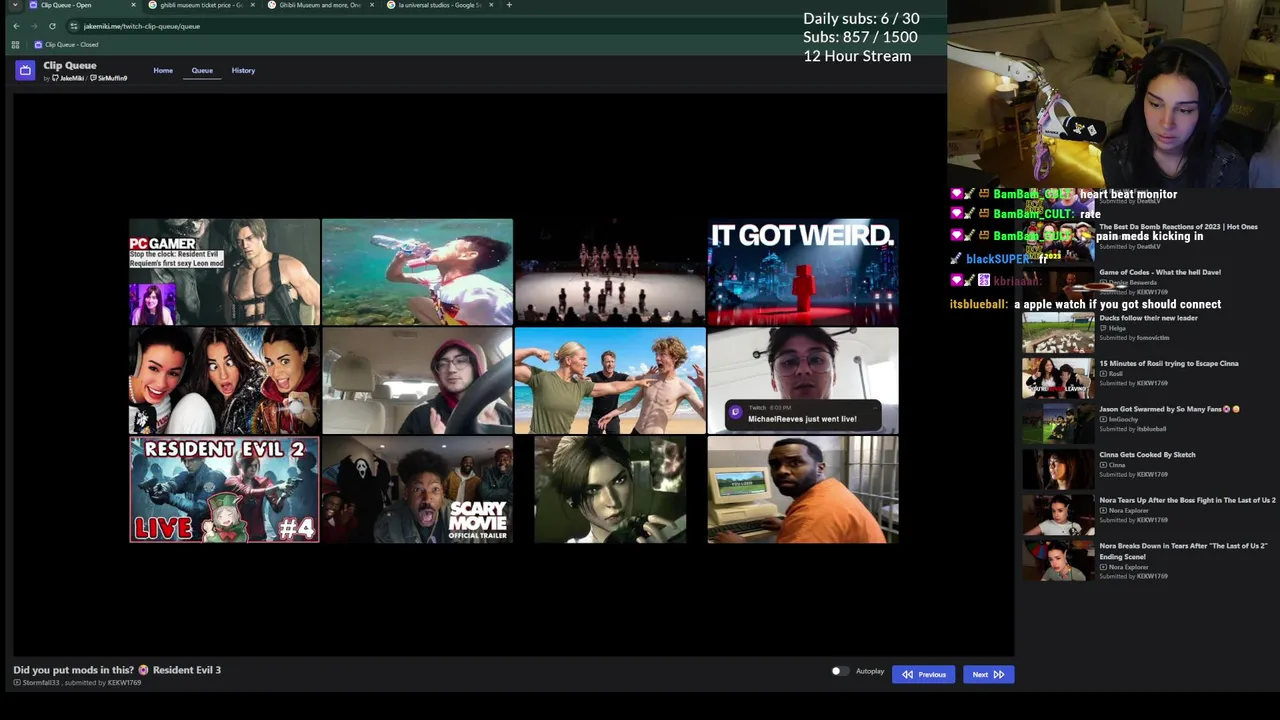Click the Previous clip button
Screen dimensions: 1280x720
click(924, 674)
